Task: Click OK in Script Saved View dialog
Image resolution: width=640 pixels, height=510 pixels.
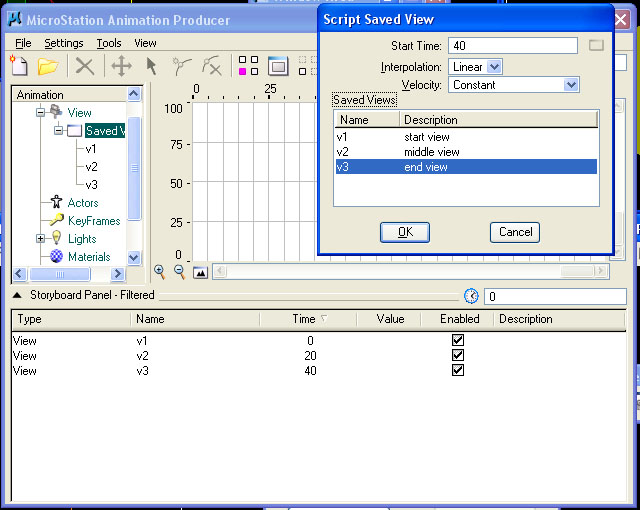Action: pyautogui.click(x=405, y=232)
